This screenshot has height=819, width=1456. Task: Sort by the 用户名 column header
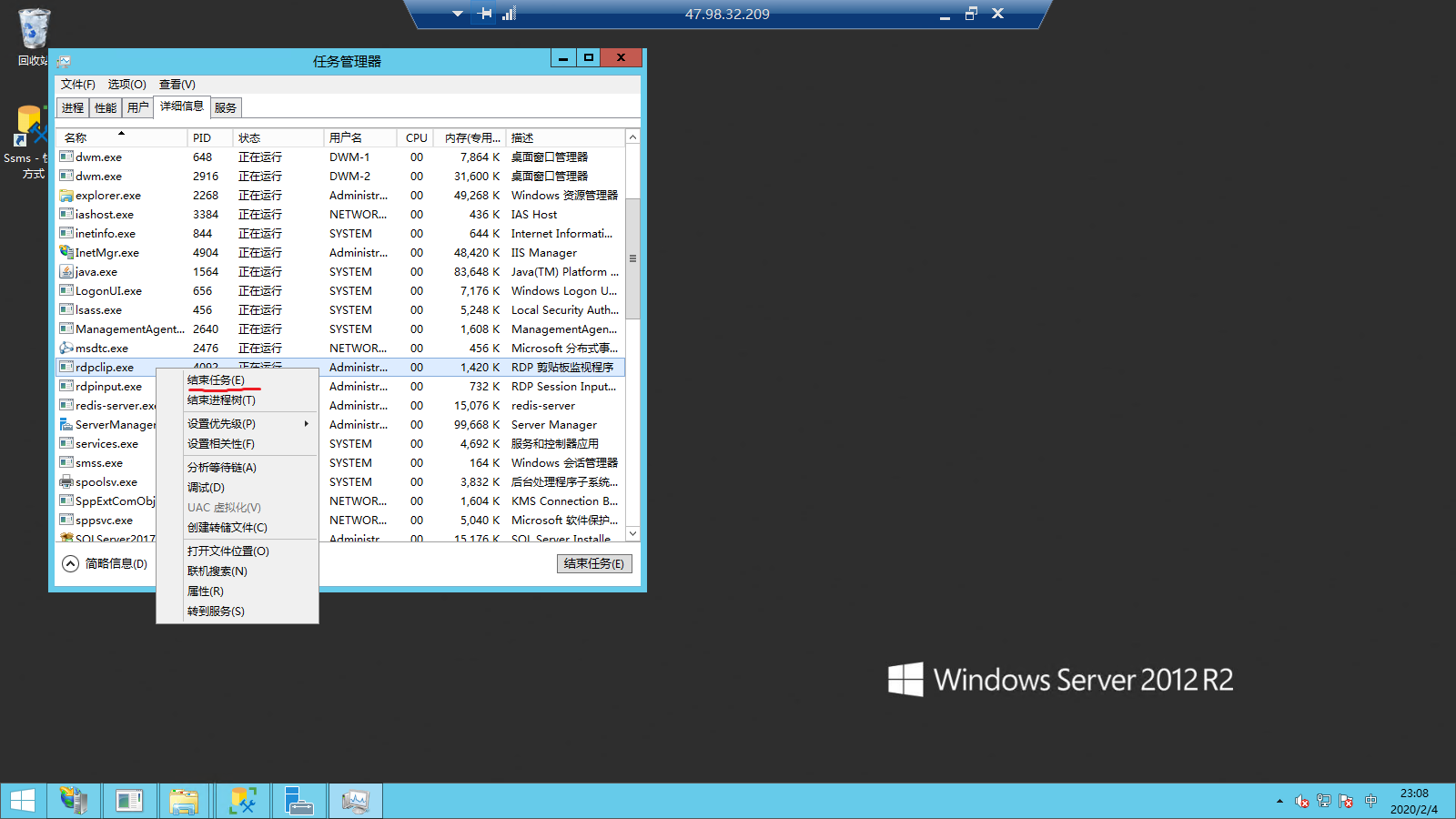(x=360, y=137)
